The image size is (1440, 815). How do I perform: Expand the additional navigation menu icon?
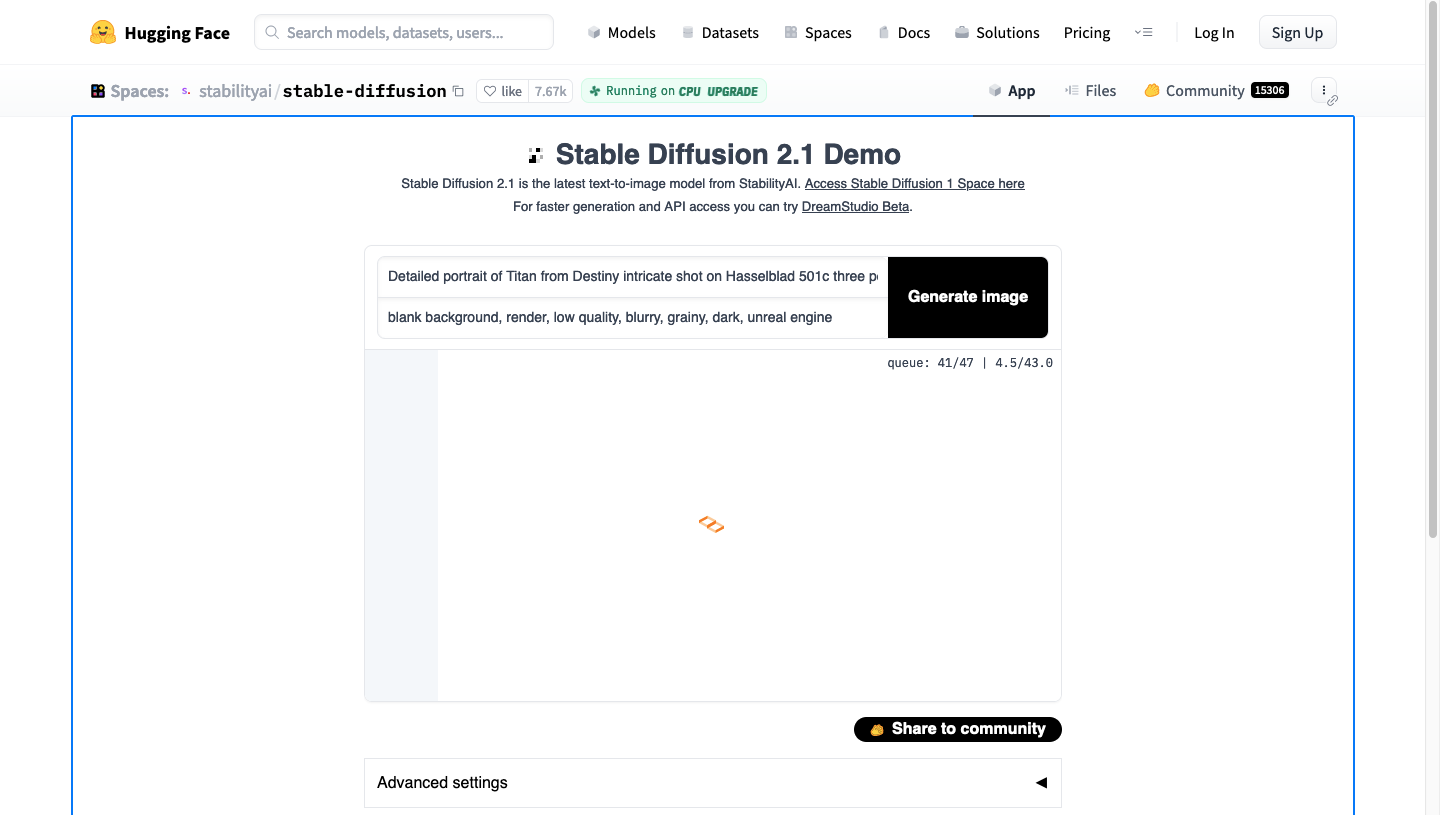click(x=1144, y=33)
